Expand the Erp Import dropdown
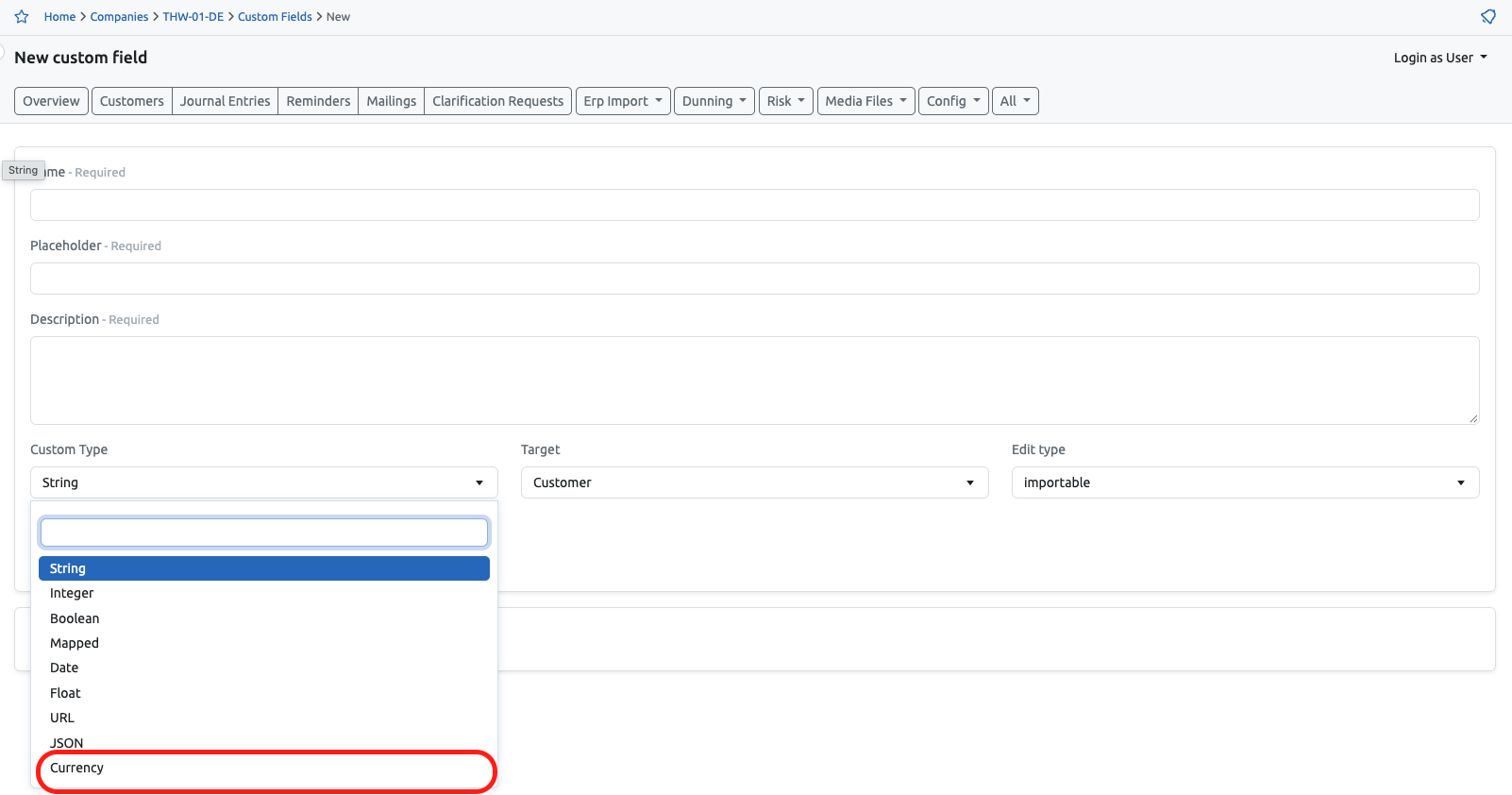 point(623,101)
